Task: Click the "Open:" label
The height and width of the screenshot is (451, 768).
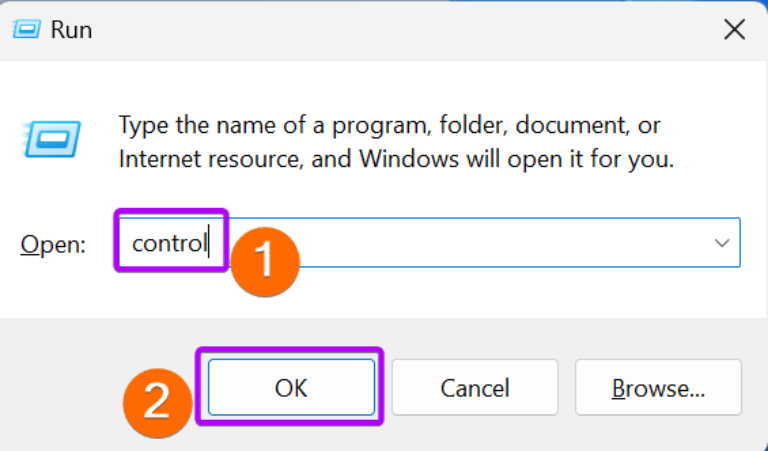Action: click(53, 244)
